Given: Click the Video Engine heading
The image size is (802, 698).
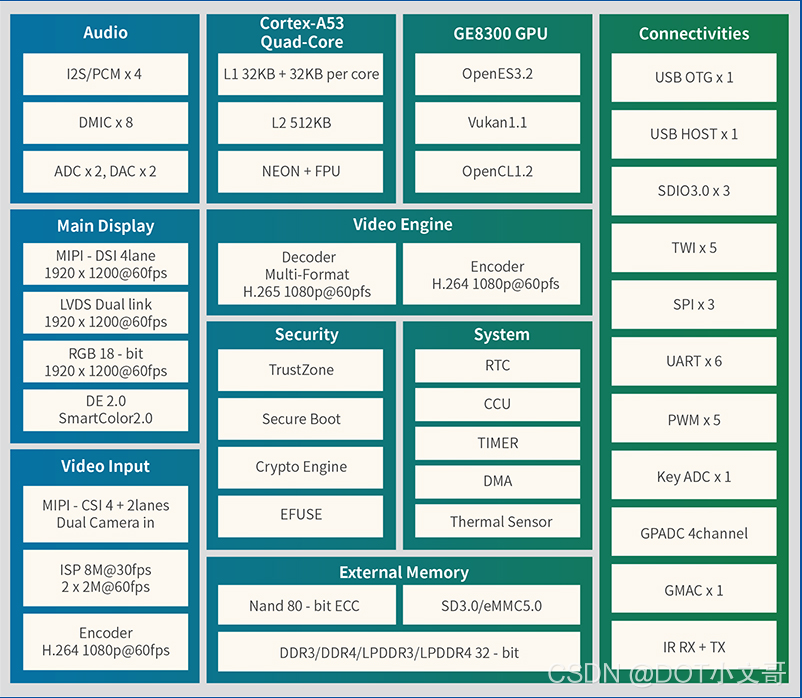Looking at the screenshot, I should coord(403,224).
